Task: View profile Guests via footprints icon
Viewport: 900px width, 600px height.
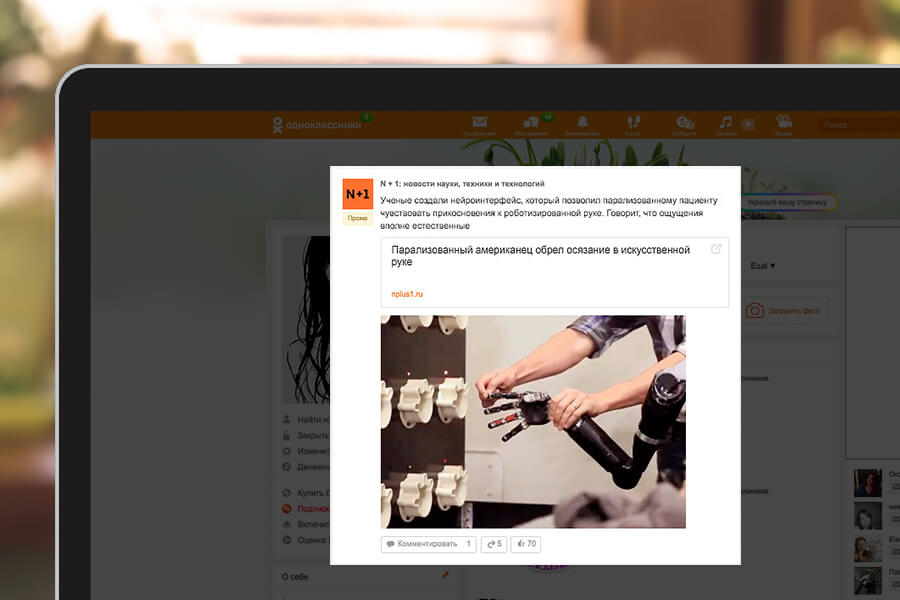Action: coord(632,122)
